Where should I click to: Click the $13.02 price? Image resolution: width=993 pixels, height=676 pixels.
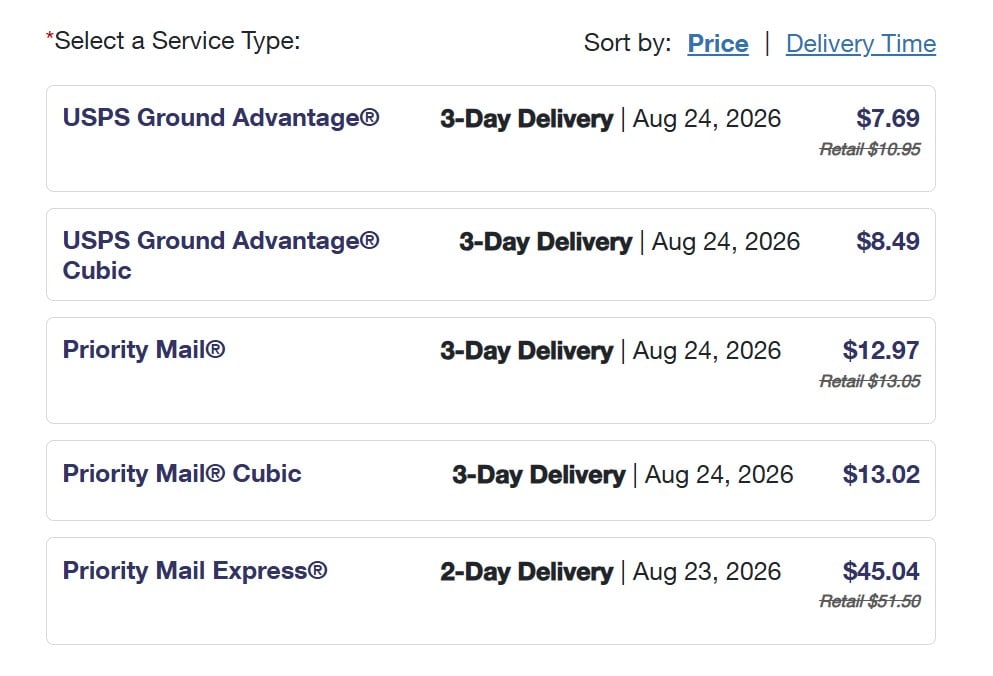coord(881,474)
